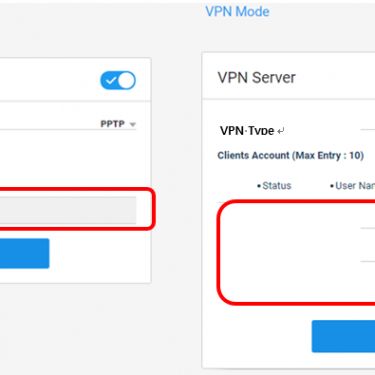
Task: Click the bullet before Status header
Action: click(x=259, y=186)
